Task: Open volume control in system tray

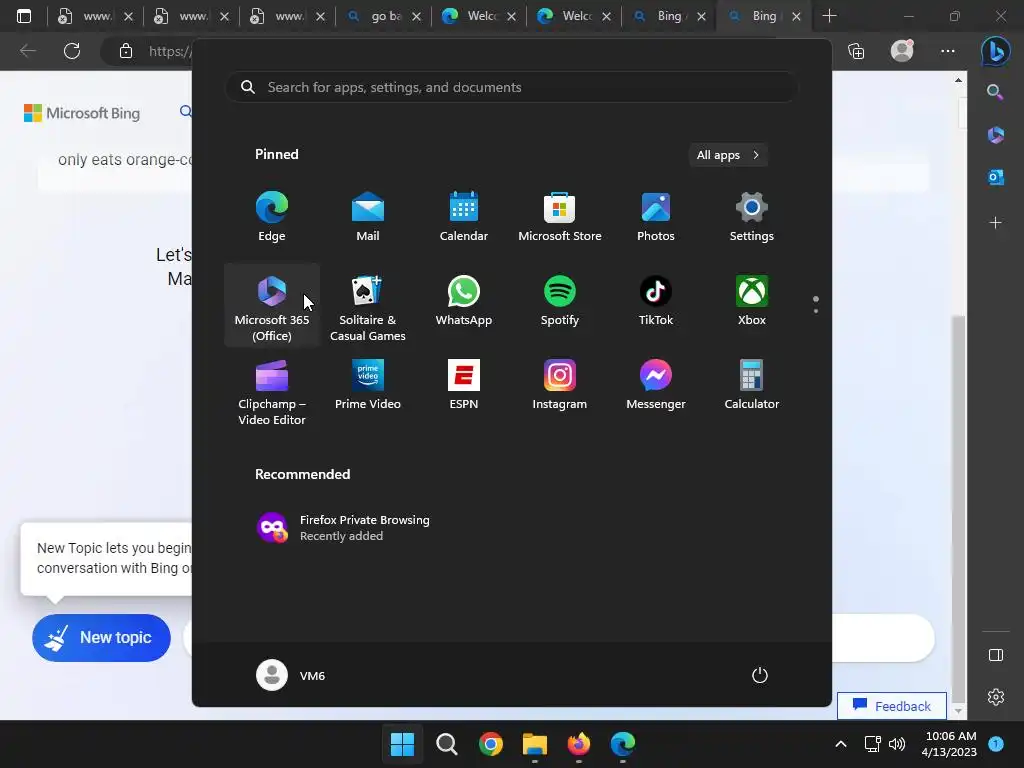Action: [x=897, y=744]
